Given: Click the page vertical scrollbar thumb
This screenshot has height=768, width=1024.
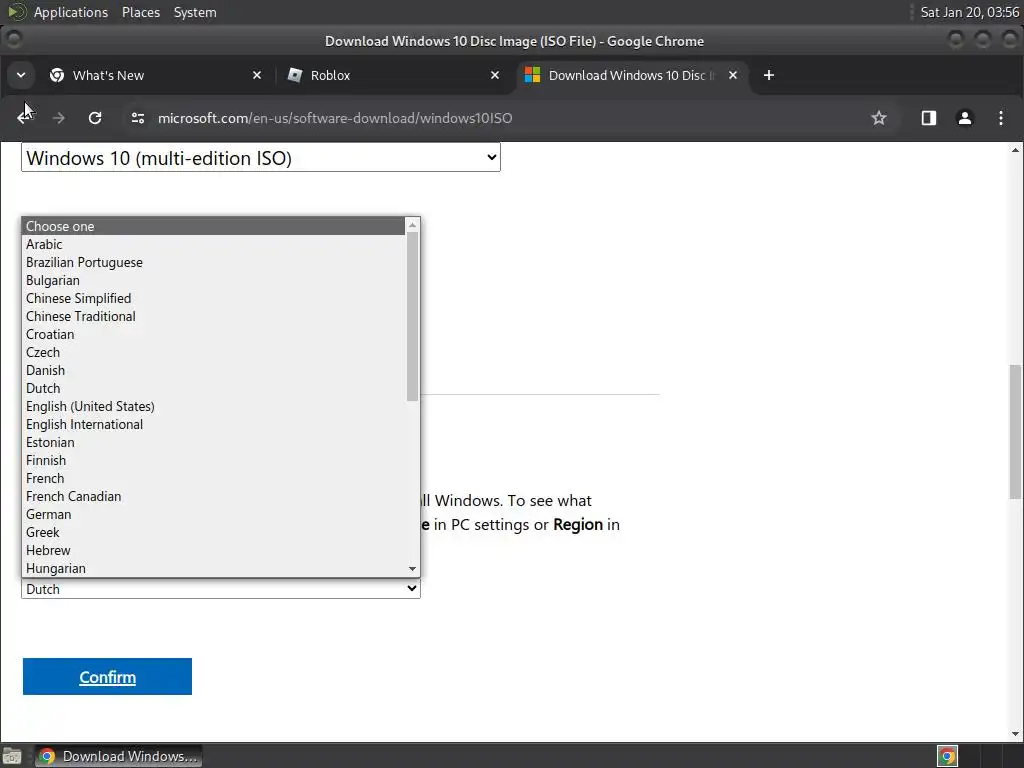Looking at the screenshot, I should pos(1015,432).
